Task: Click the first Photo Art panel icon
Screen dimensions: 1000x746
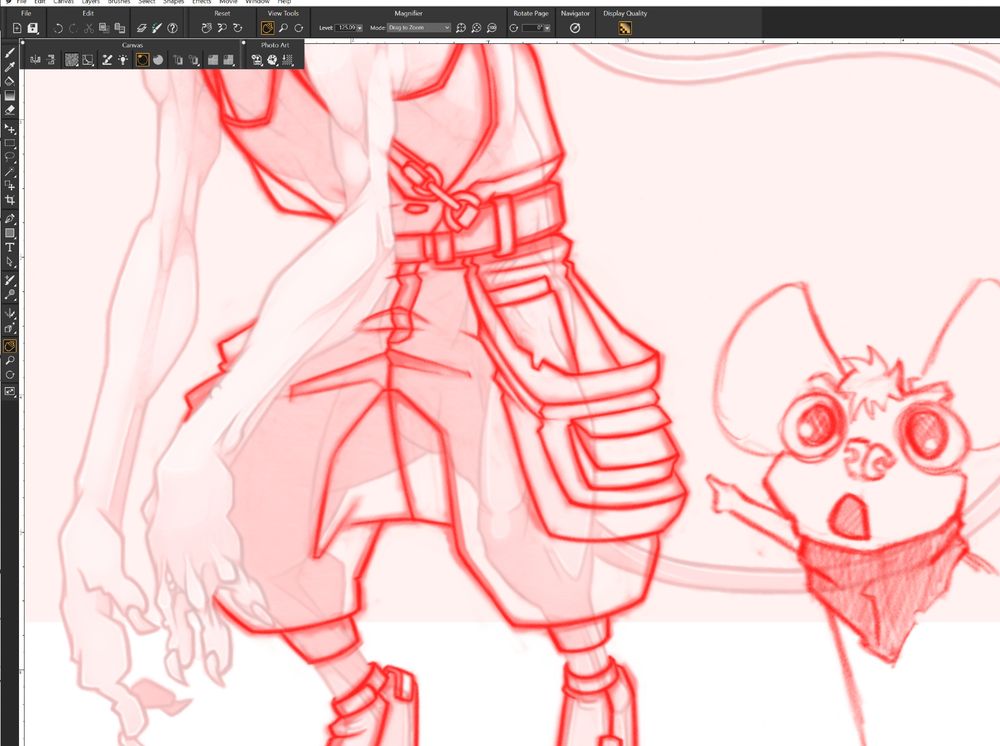Action: [x=256, y=60]
